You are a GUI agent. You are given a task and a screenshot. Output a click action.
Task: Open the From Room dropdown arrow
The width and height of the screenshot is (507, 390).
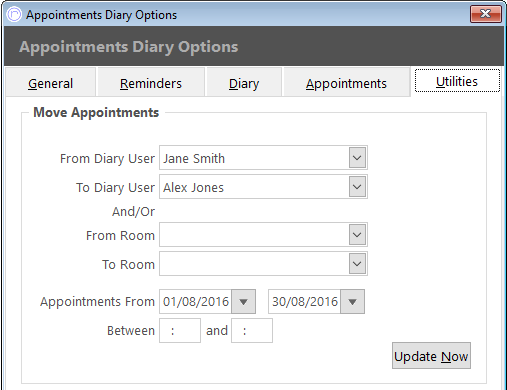(357, 235)
